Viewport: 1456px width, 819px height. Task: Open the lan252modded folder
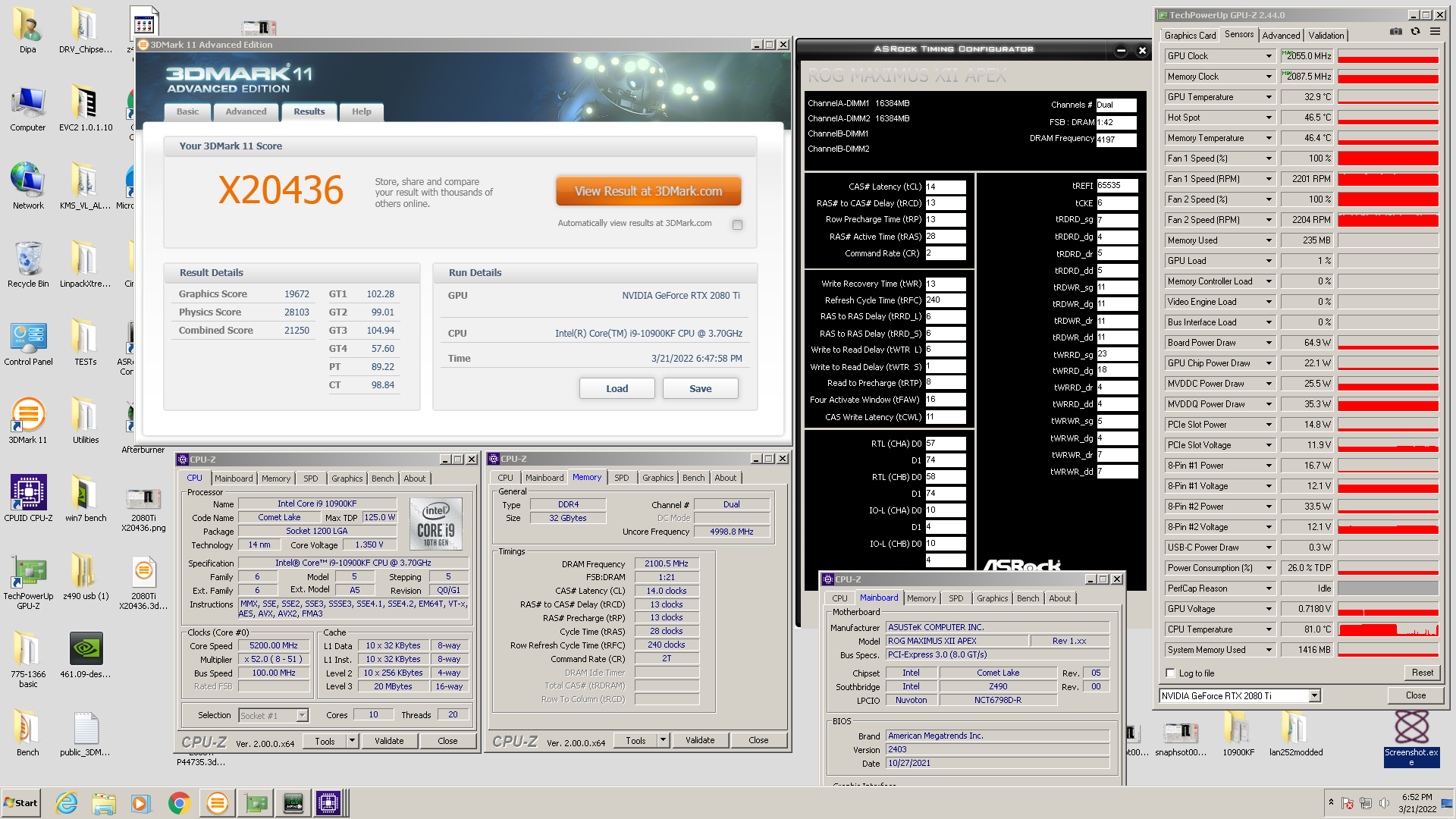[1296, 733]
